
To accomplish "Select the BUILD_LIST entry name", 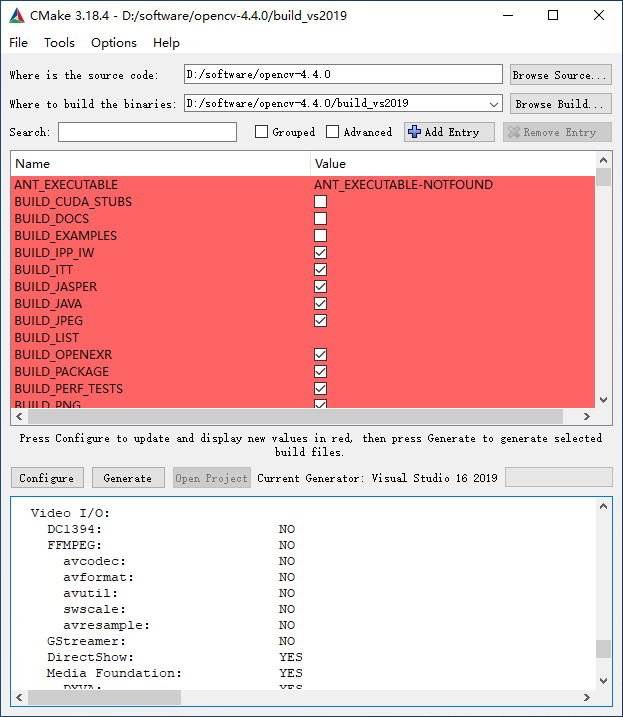I will pos(47,338).
